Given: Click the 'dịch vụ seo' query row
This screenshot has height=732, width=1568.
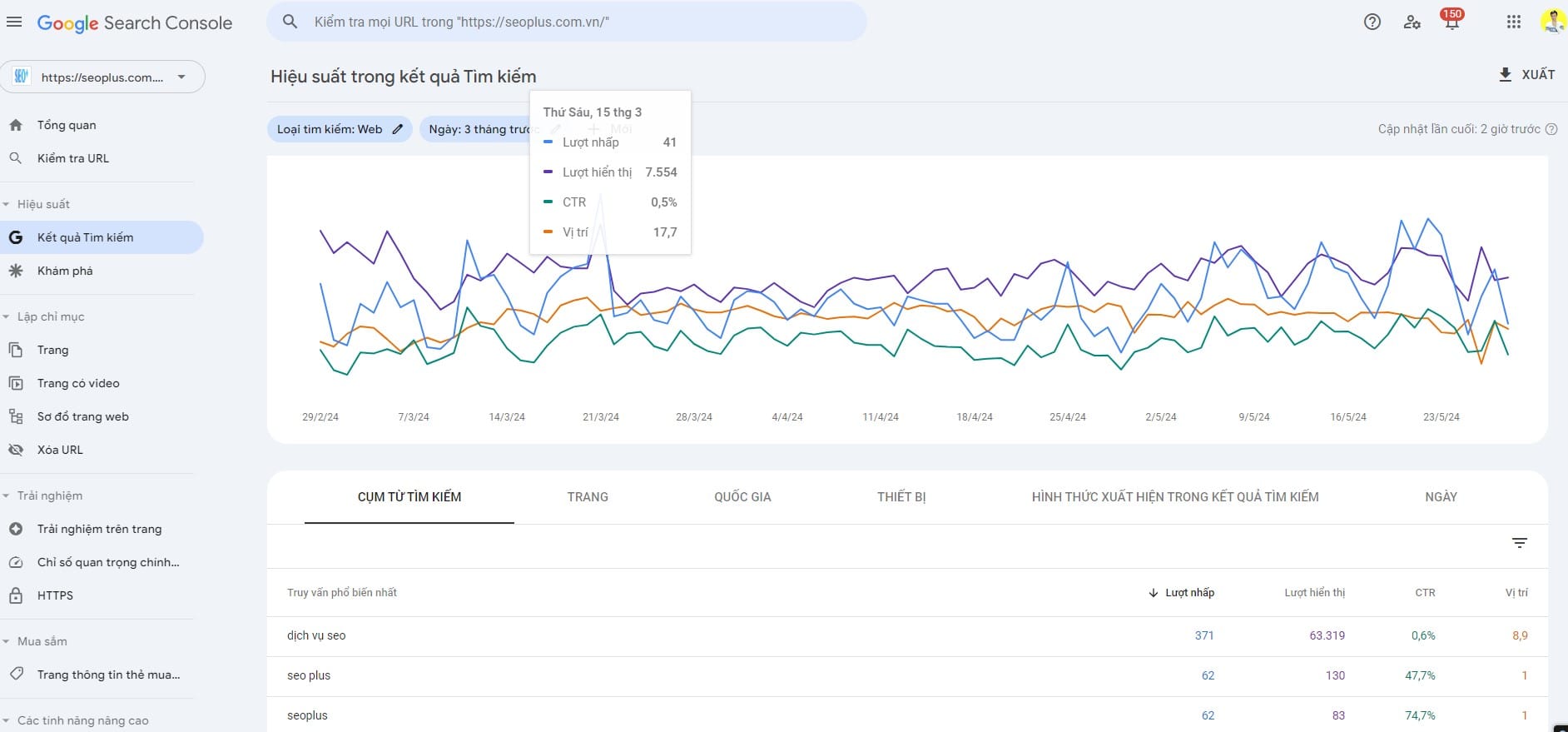Looking at the screenshot, I should pos(907,635).
